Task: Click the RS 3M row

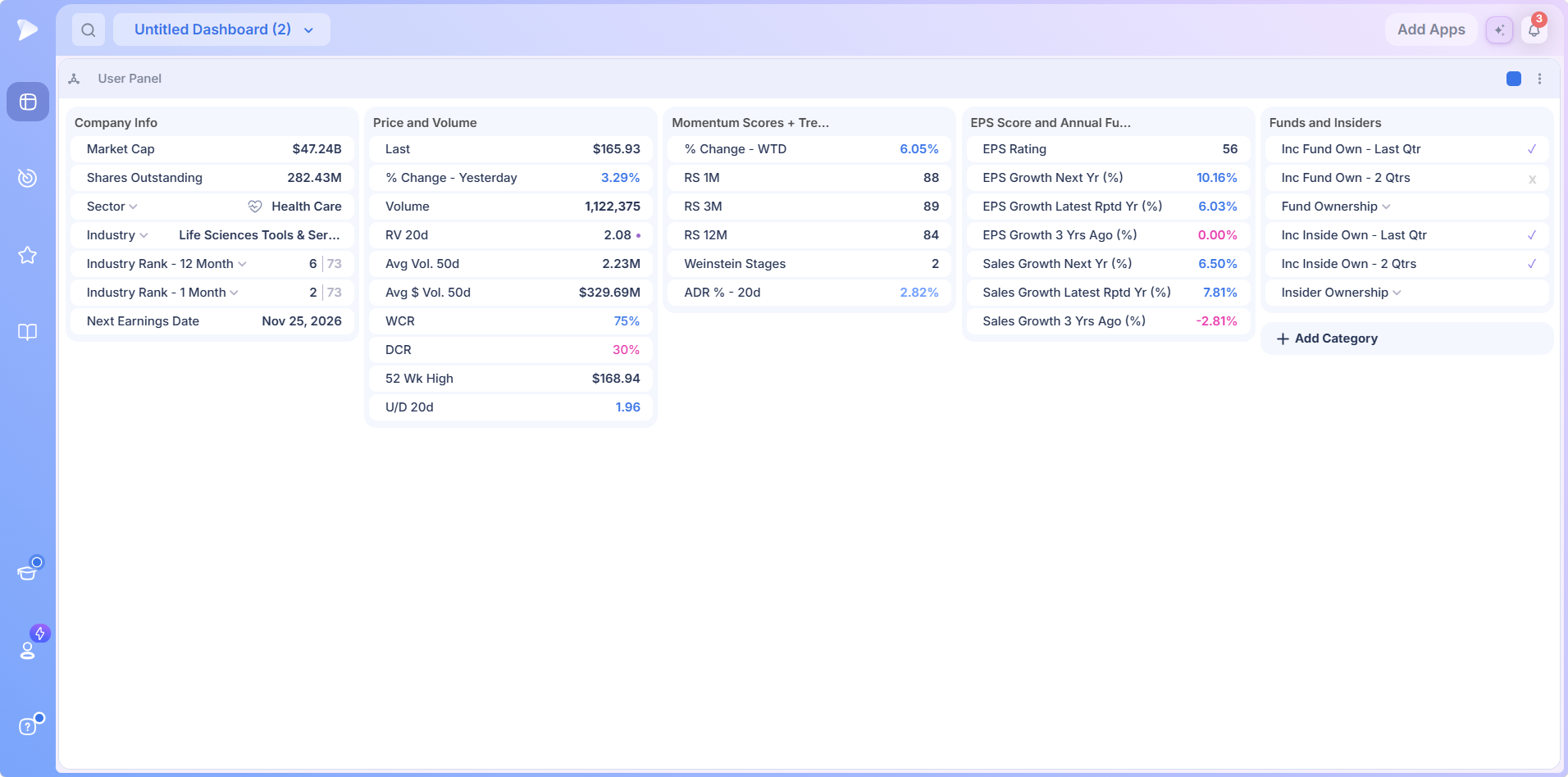Action: (x=809, y=207)
